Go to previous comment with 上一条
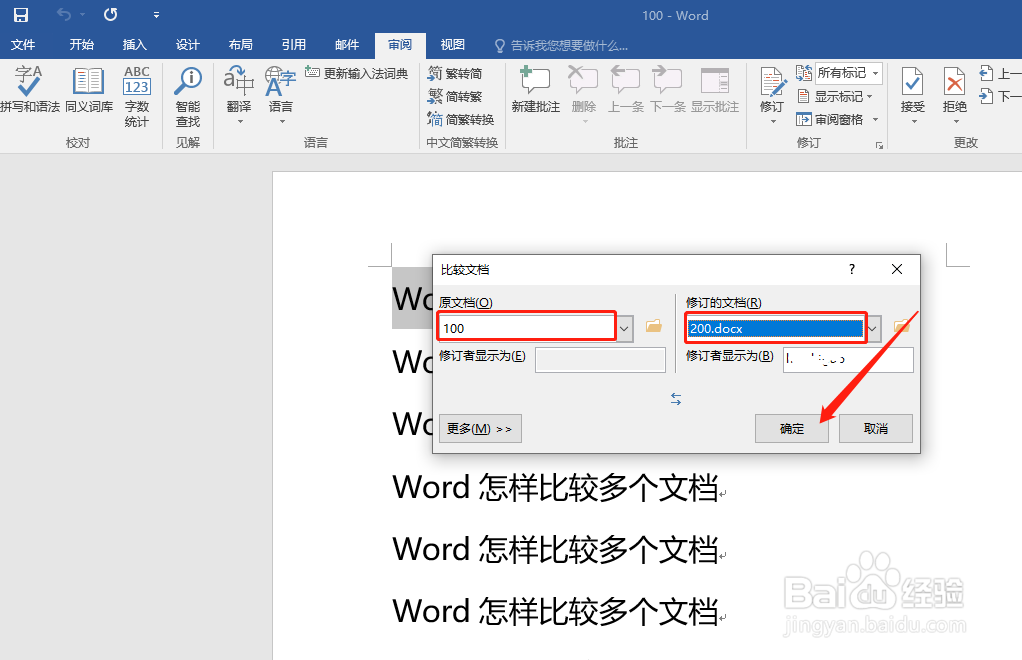Image resolution: width=1022 pixels, height=660 pixels. (626, 89)
